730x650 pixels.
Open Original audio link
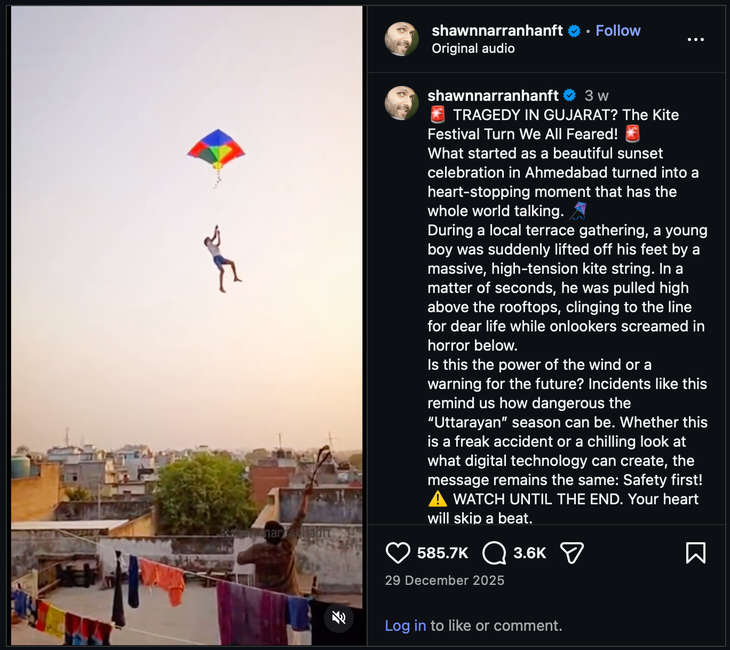click(473, 48)
